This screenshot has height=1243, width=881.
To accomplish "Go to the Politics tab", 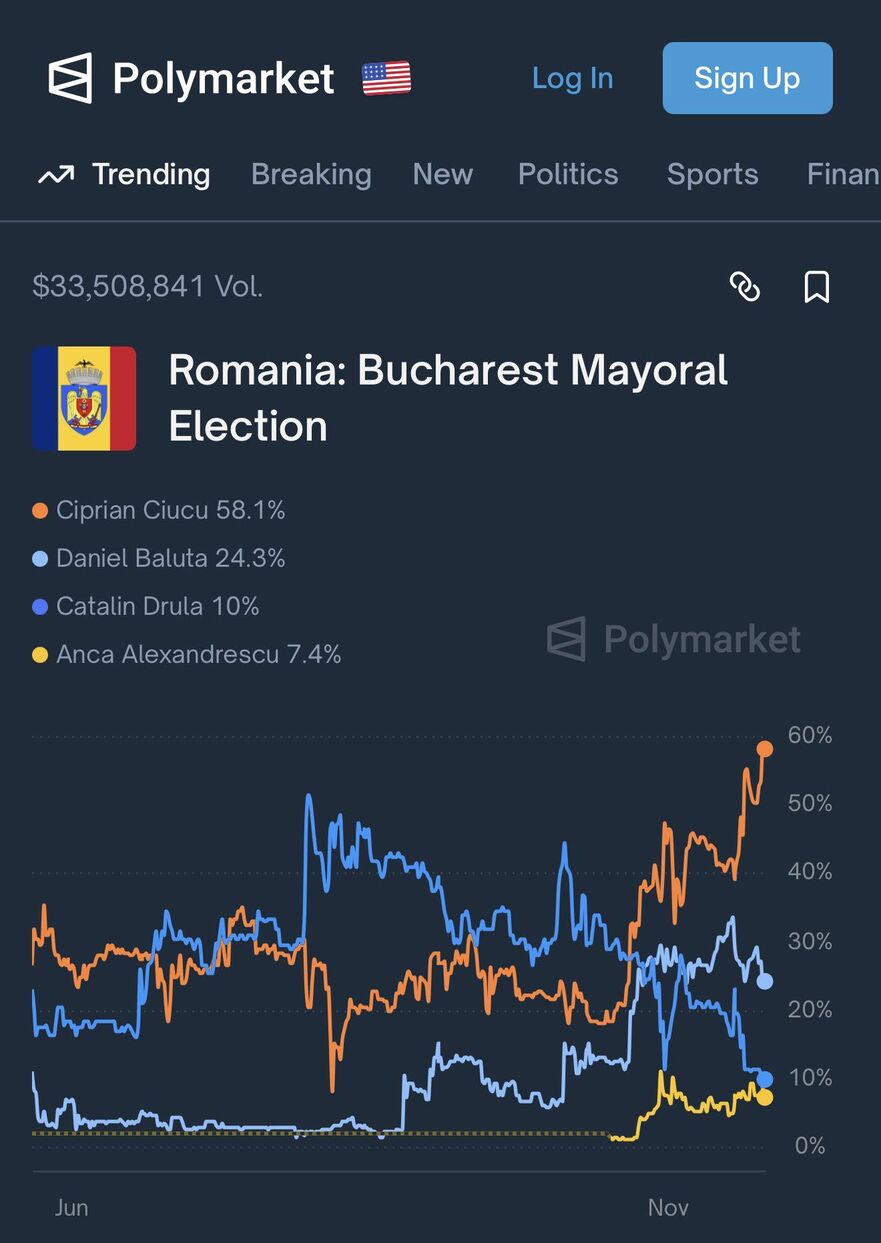I will tap(568, 175).
